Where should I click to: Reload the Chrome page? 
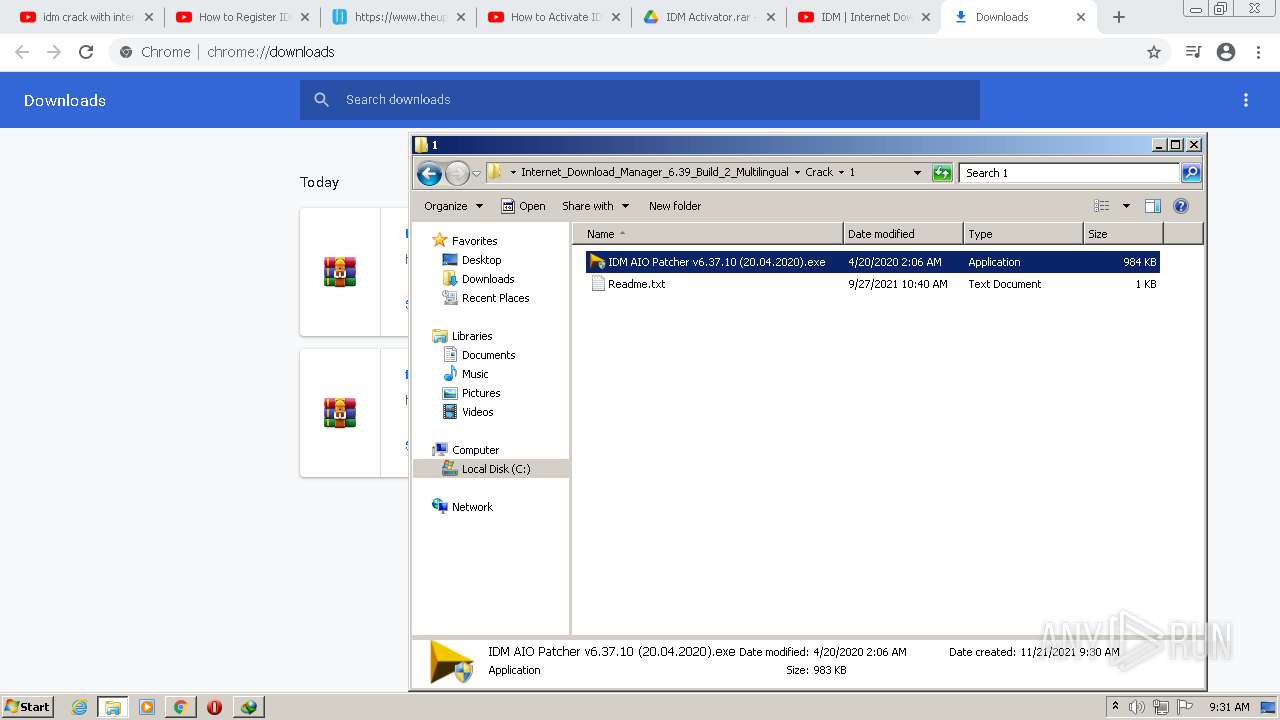point(86,52)
